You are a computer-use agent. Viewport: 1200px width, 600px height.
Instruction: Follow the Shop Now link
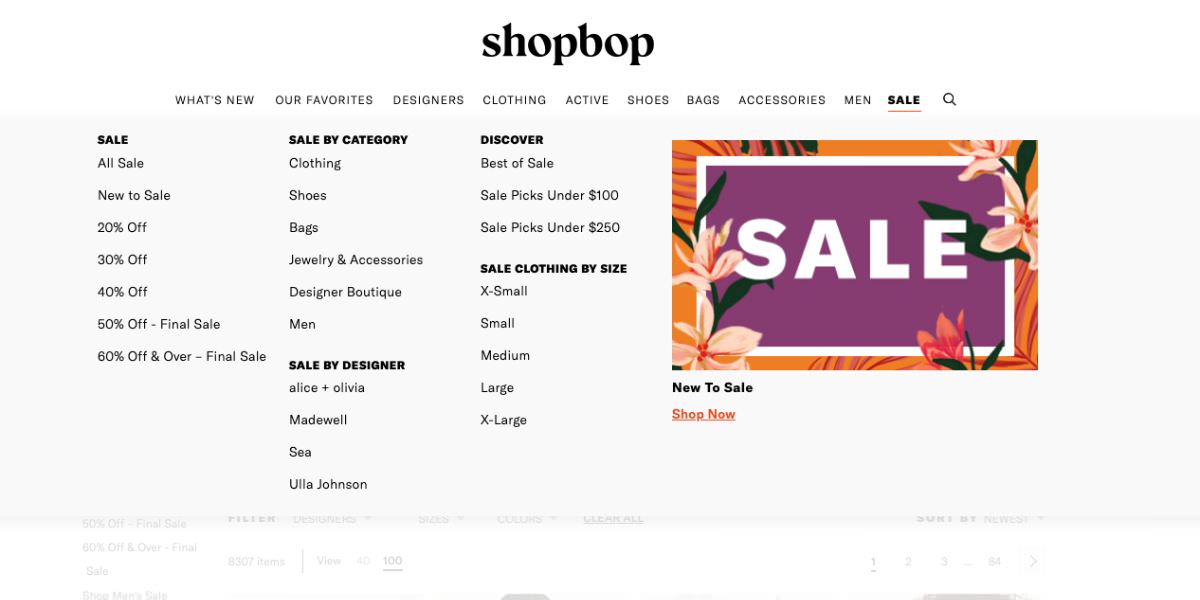pos(704,414)
